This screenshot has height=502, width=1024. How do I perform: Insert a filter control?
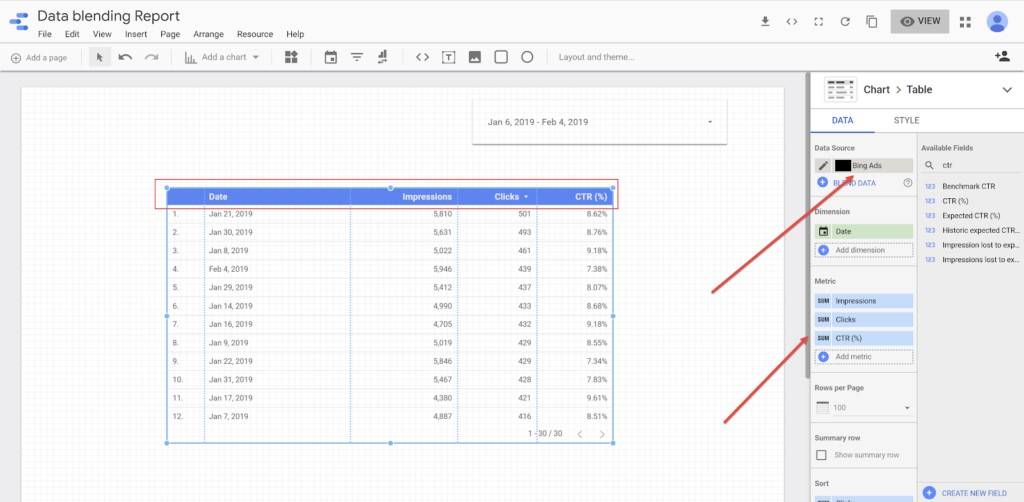click(357, 57)
